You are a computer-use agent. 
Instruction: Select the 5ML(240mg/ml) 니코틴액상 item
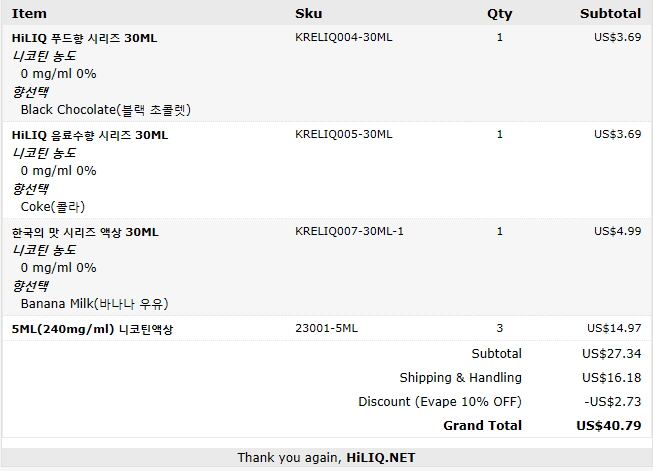click(92, 329)
